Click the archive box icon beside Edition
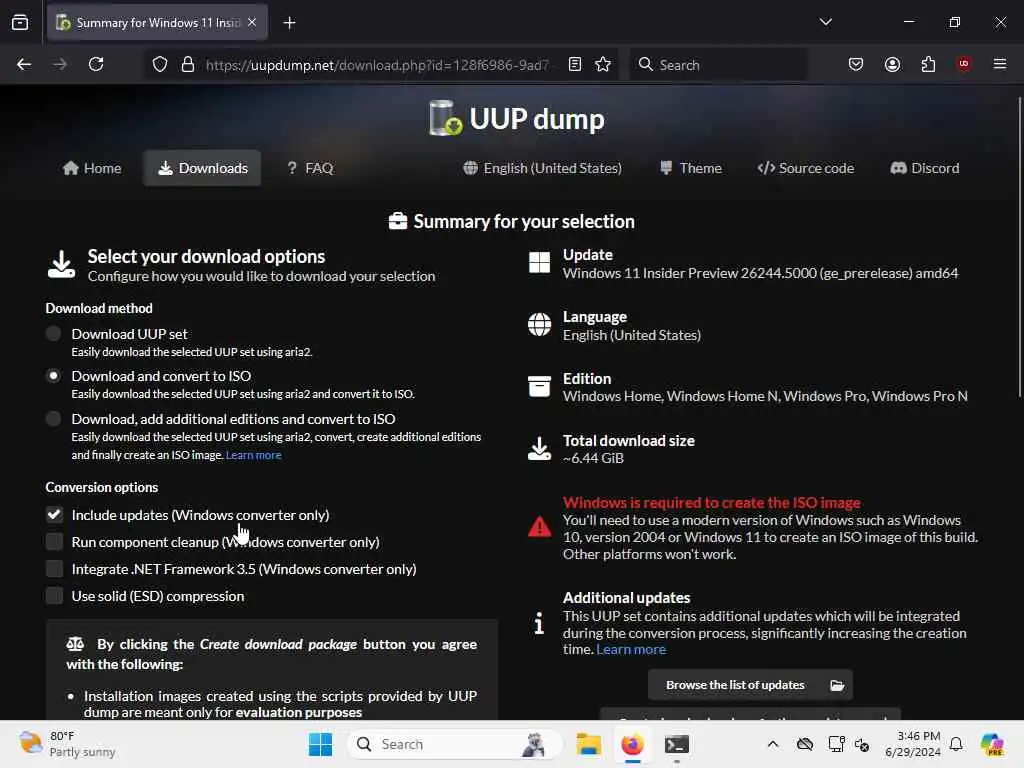 coord(539,386)
